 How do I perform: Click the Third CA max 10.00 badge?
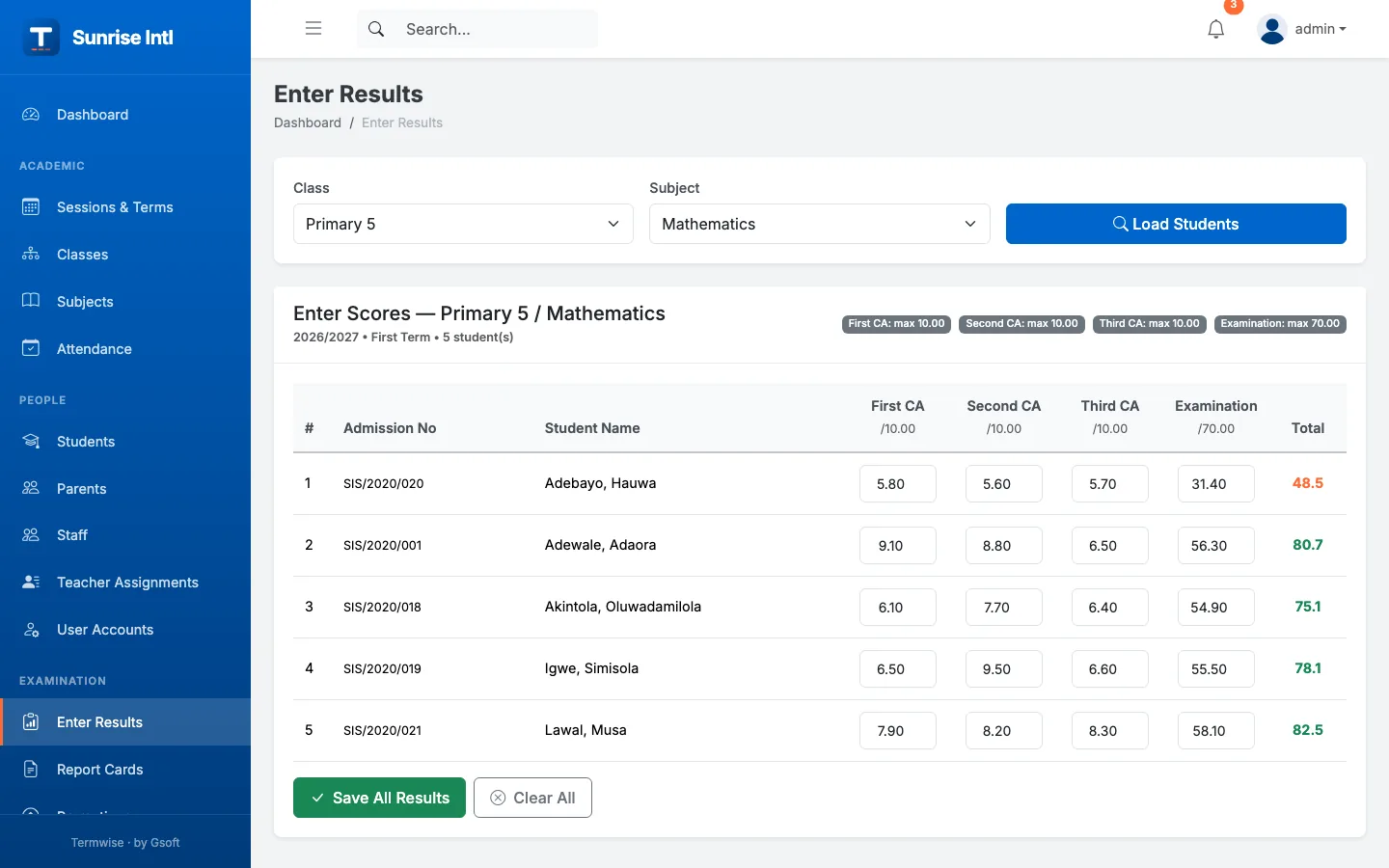(1150, 324)
